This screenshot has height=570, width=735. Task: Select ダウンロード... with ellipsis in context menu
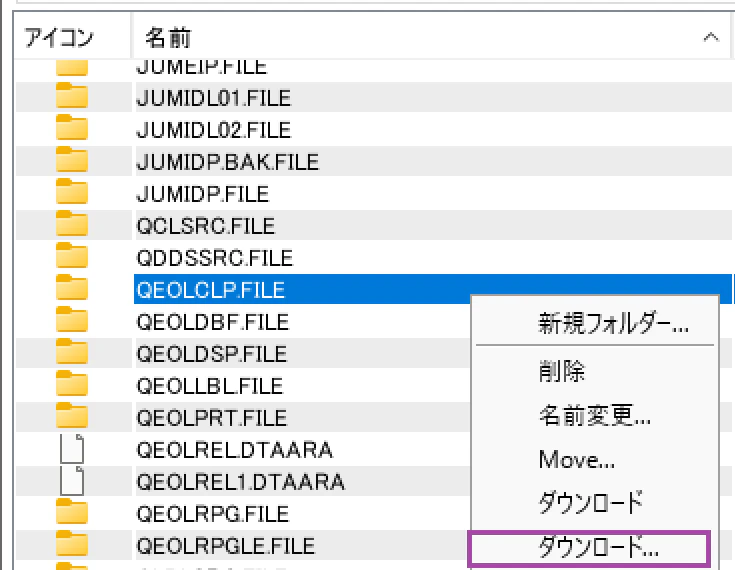(x=589, y=547)
